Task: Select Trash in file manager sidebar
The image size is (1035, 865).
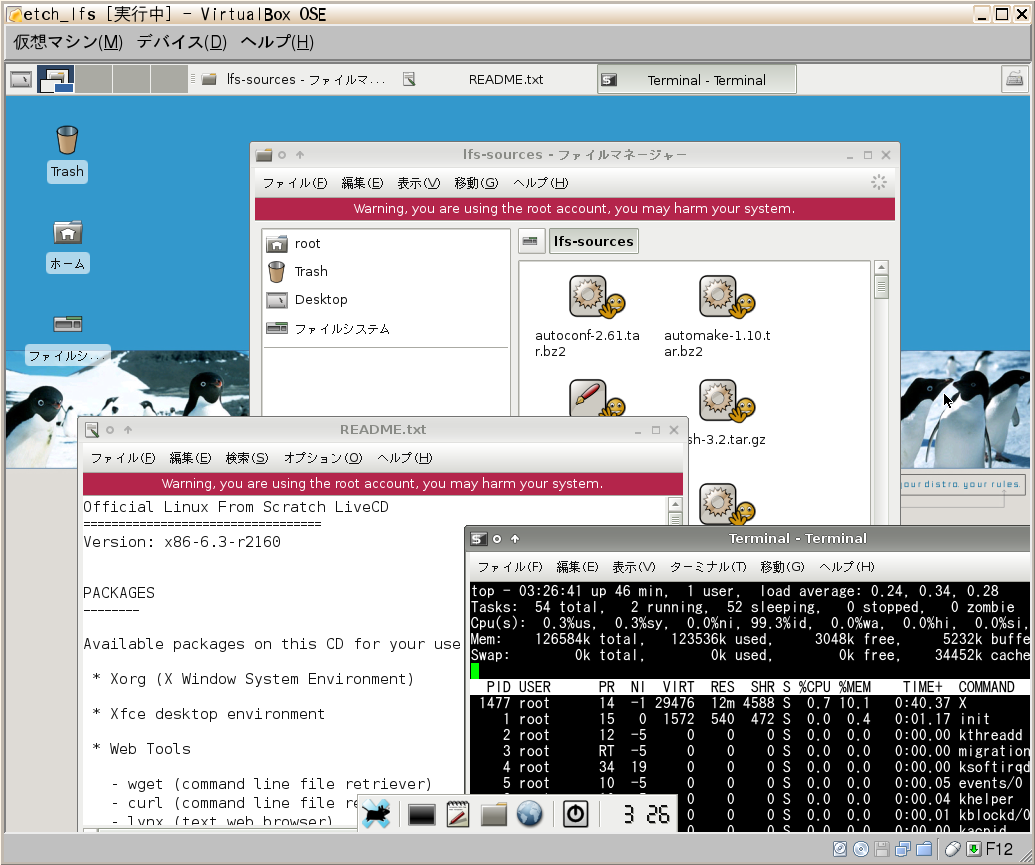Action: 385,271
